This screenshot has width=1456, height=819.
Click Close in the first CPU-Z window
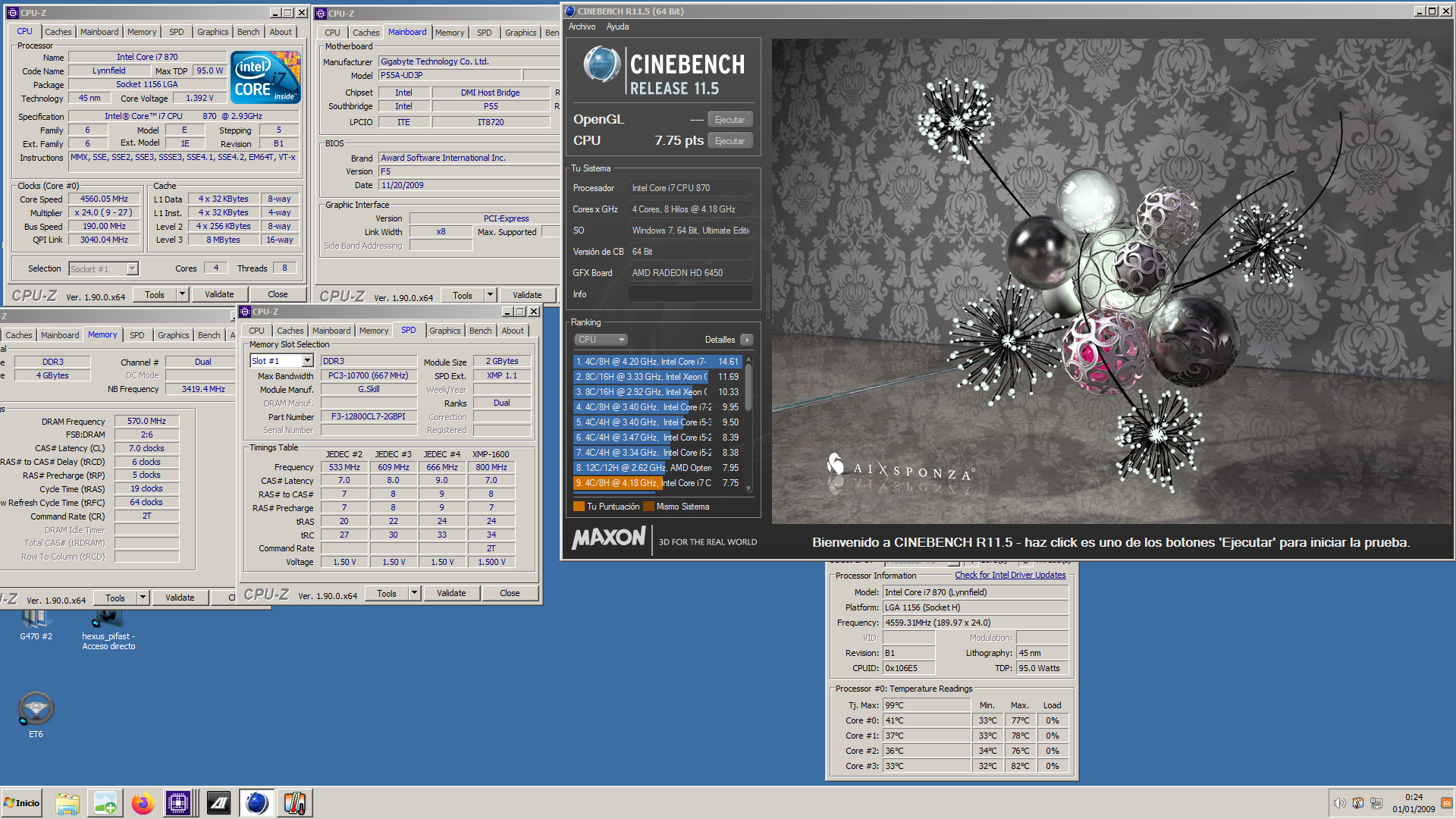click(x=278, y=294)
